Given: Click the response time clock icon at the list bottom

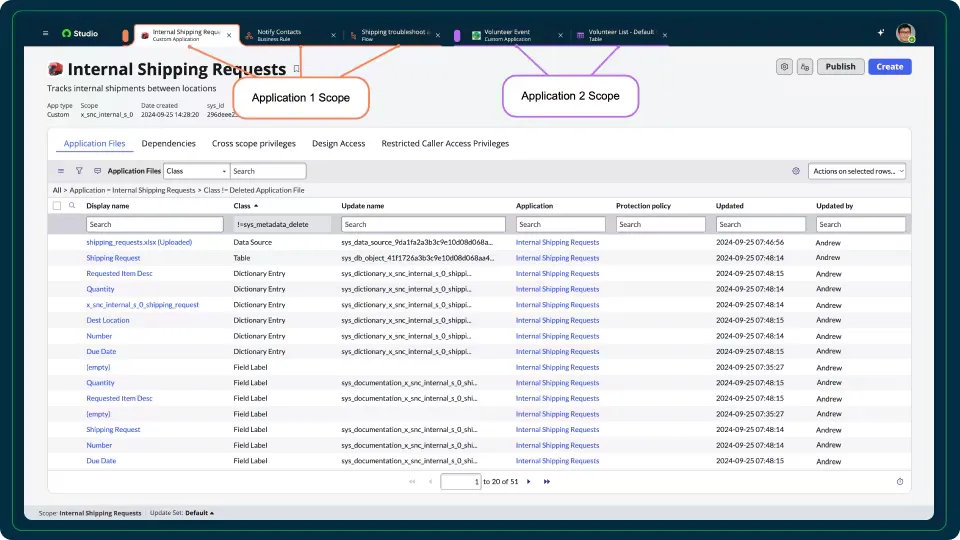Looking at the screenshot, I should 900,482.
